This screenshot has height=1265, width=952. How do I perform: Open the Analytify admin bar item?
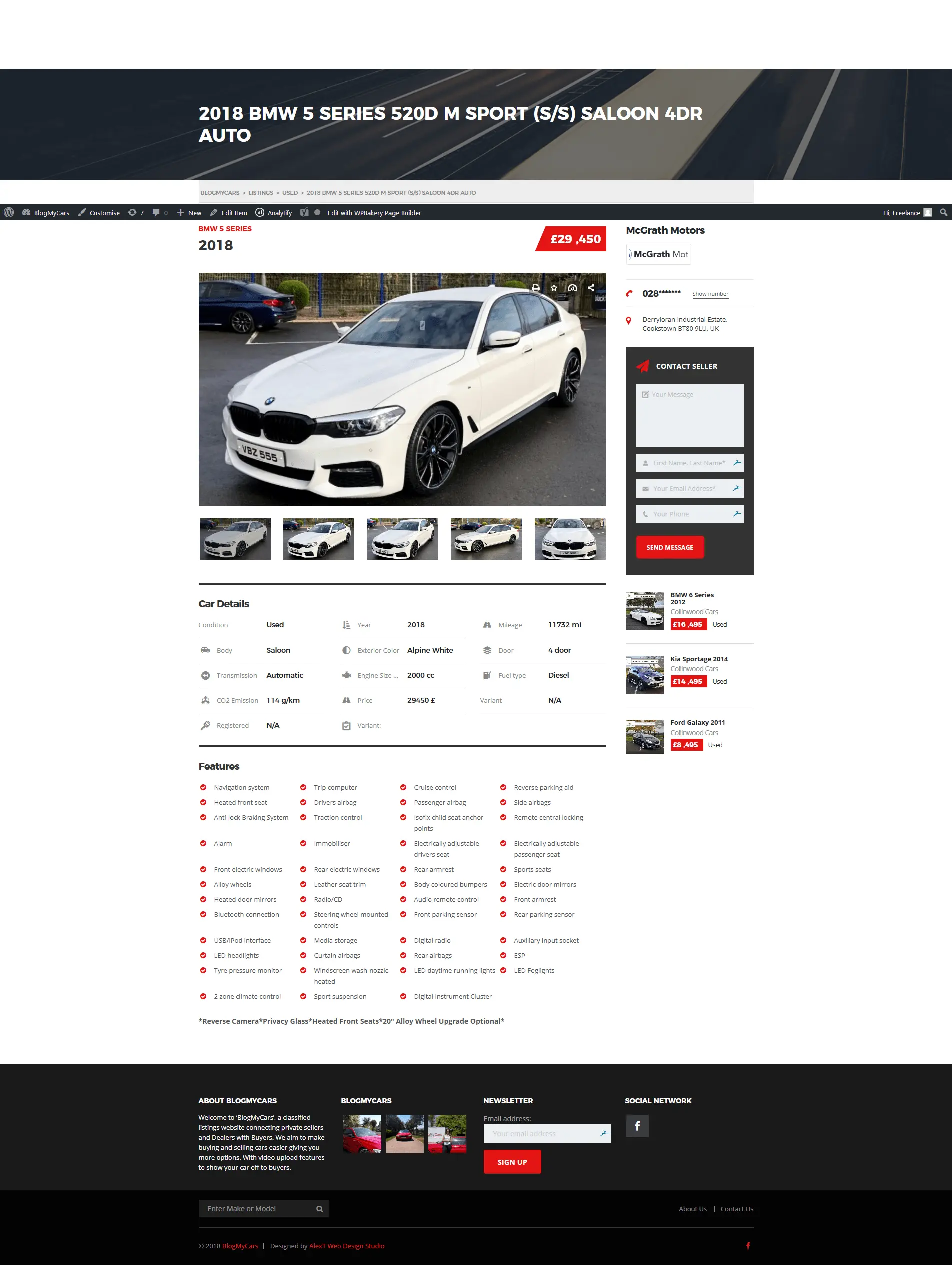click(273, 212)
